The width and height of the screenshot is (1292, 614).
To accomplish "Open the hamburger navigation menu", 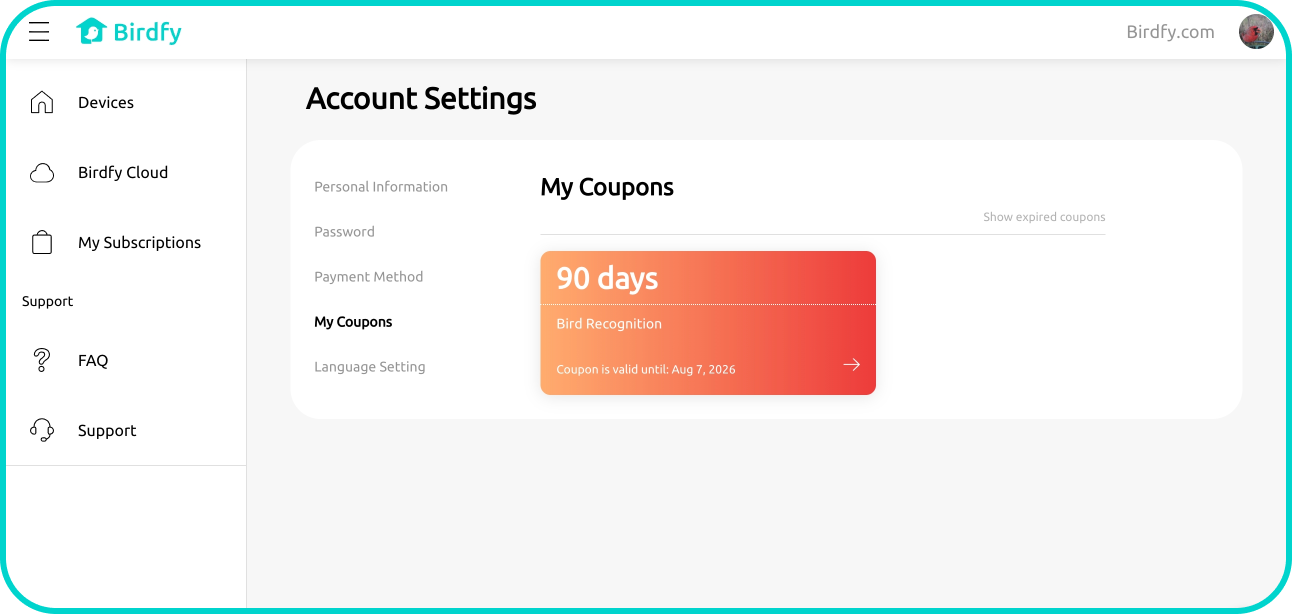I will coord(39,32).
